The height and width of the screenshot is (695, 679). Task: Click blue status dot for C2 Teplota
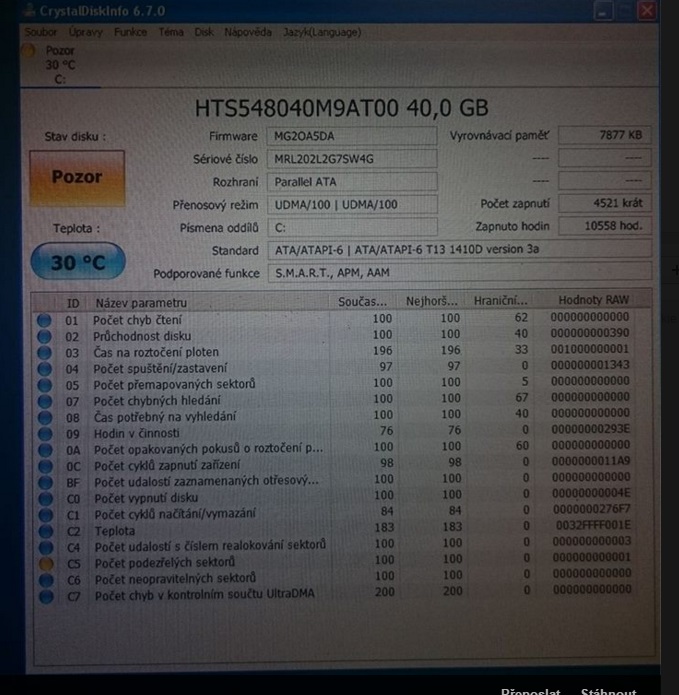[x=46, y=531]
